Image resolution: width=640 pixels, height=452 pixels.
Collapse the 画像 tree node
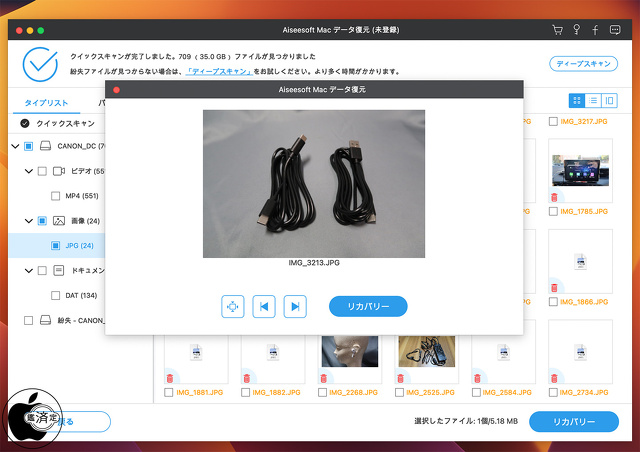pos(29,221)
